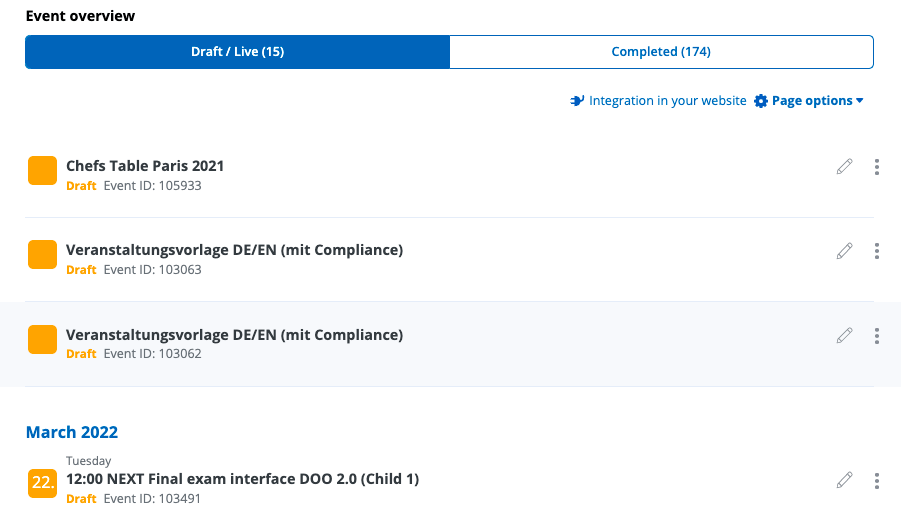
Task: Click orange status square for Chefs Table Paris
Action: [42, 171]
